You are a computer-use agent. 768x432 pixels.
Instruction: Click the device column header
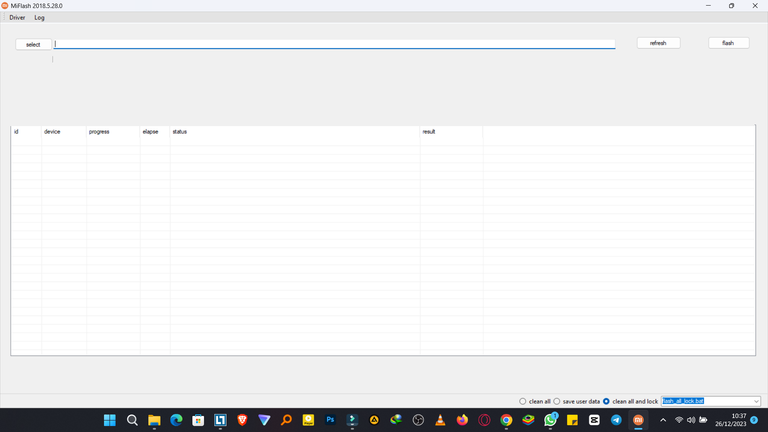[64, 132]
